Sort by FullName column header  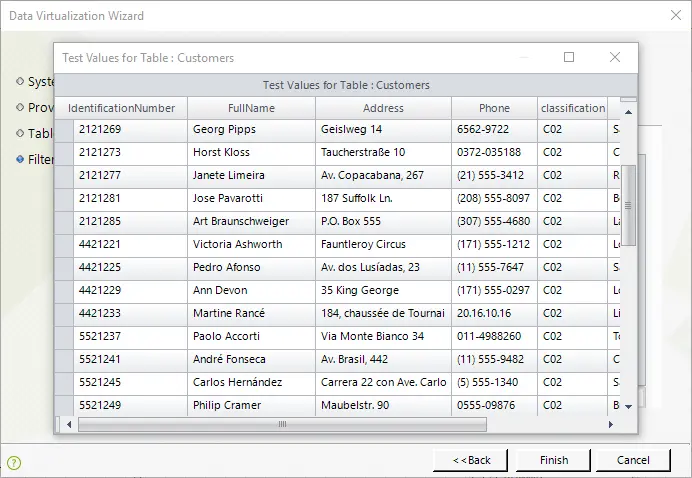pyautogui.click(x=251, y=108)
